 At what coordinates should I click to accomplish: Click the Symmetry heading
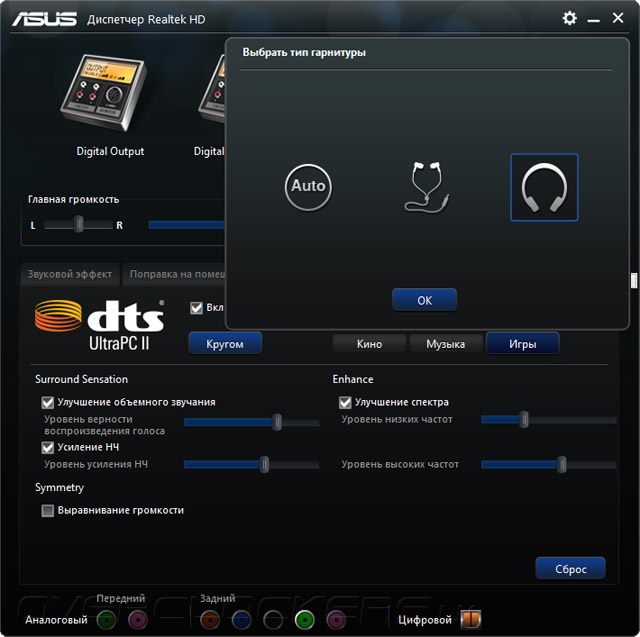[x=60, y=488]
